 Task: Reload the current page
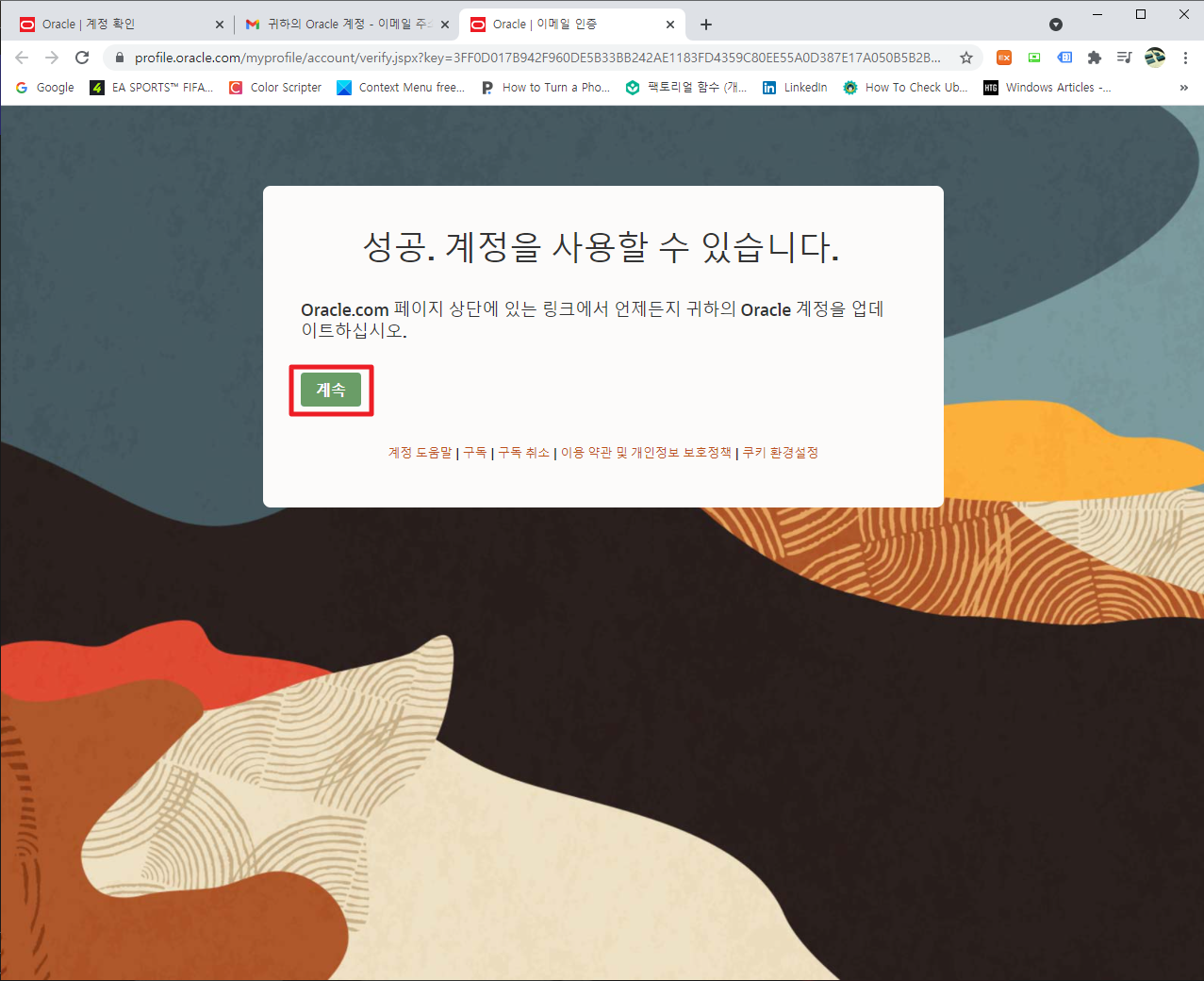[x=82, y=58]
